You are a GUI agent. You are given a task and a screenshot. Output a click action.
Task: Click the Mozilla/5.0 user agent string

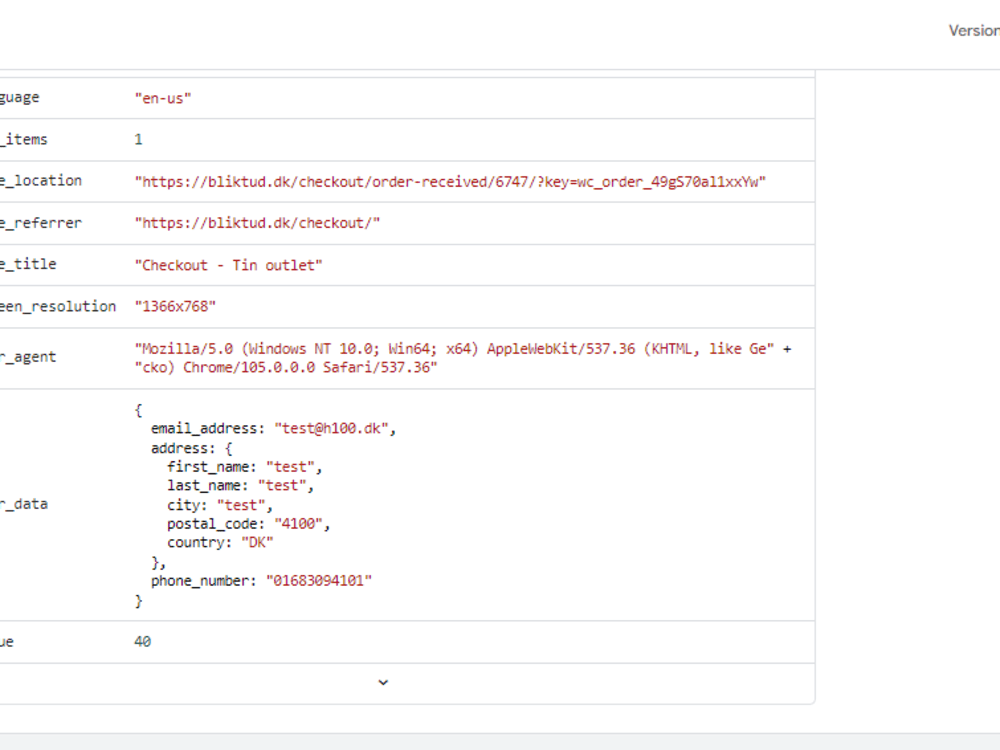click(x=454, y=349)
